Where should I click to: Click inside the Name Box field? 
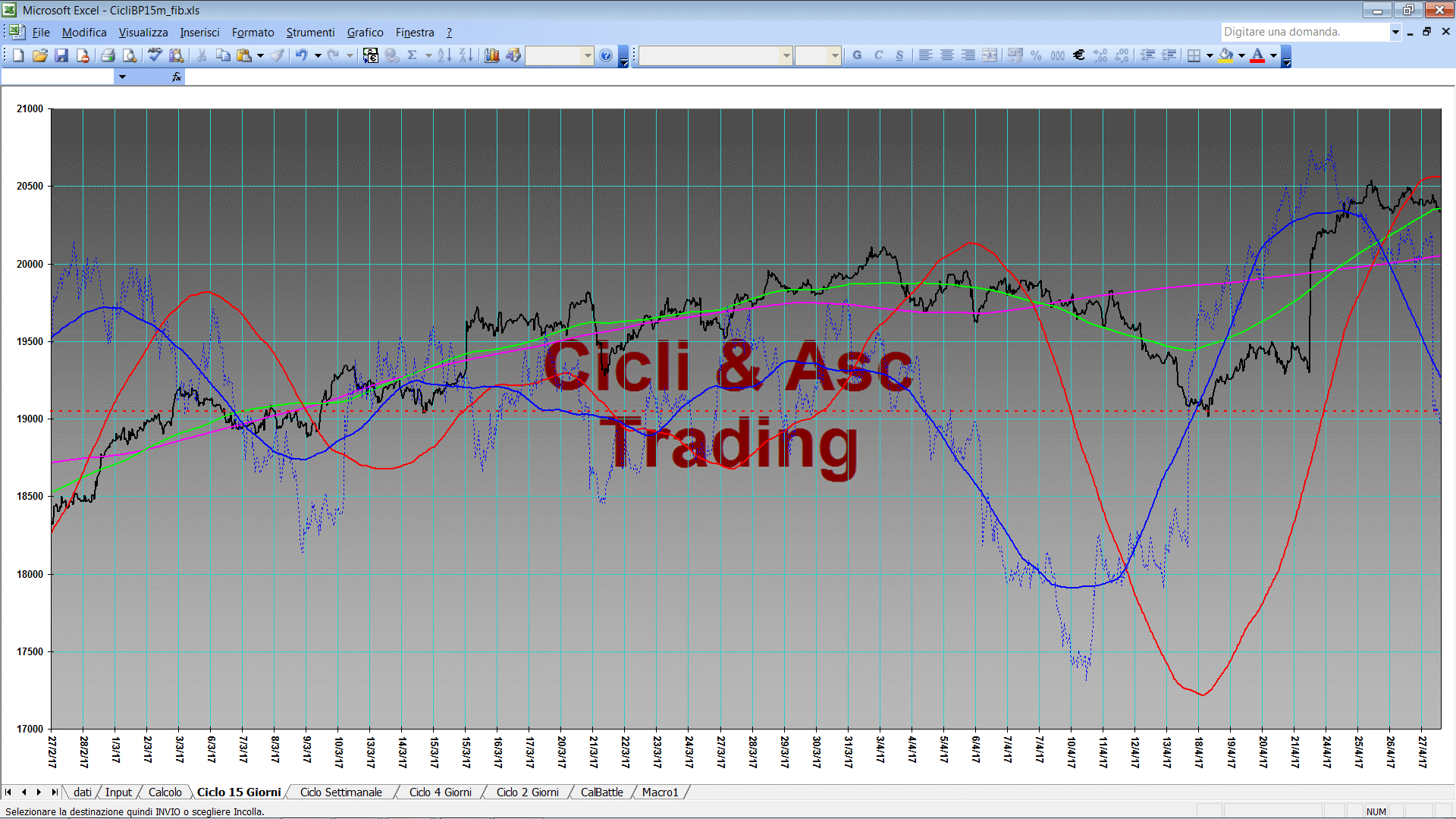click(58, 77)
